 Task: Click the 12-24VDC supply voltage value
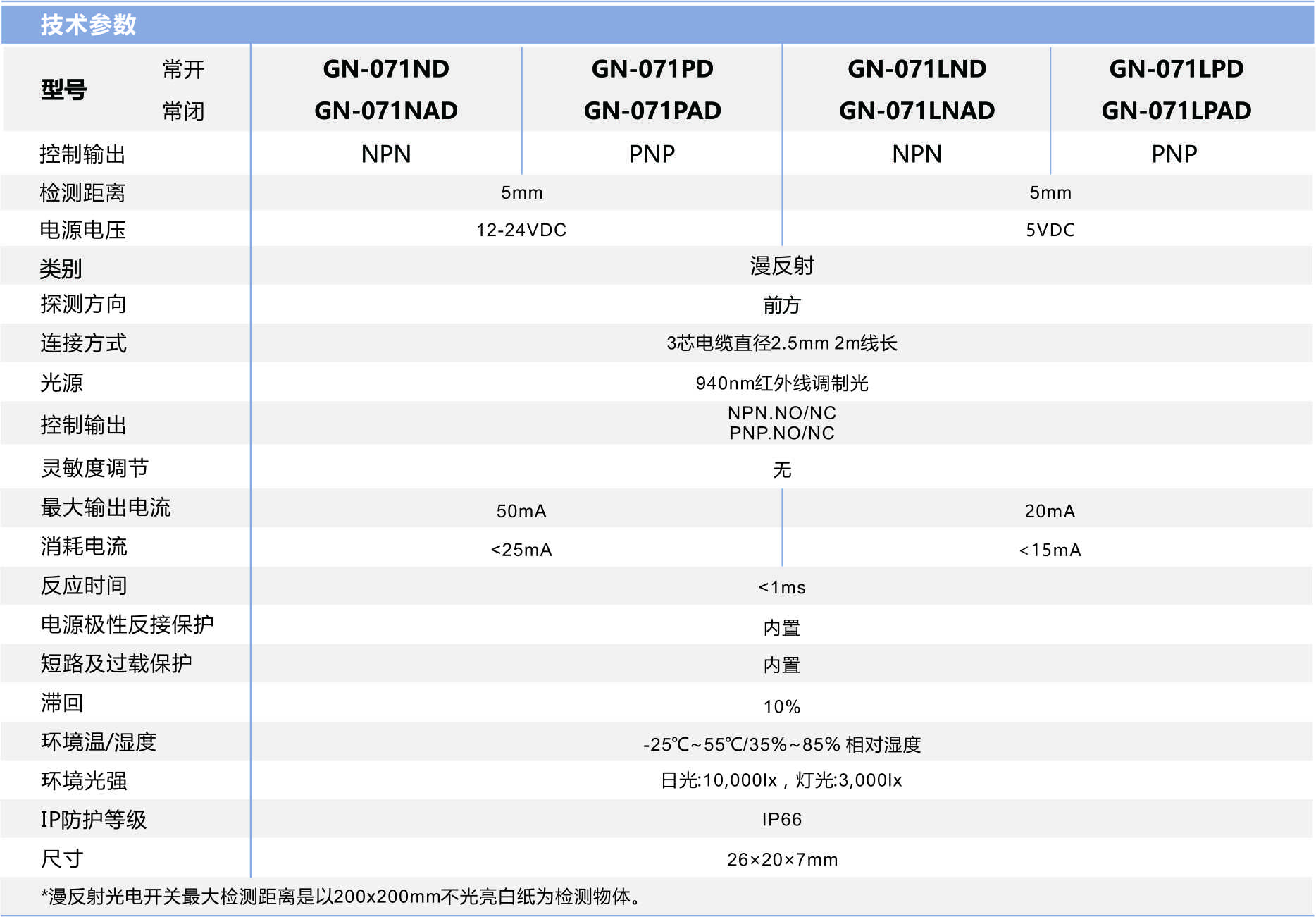521,230
